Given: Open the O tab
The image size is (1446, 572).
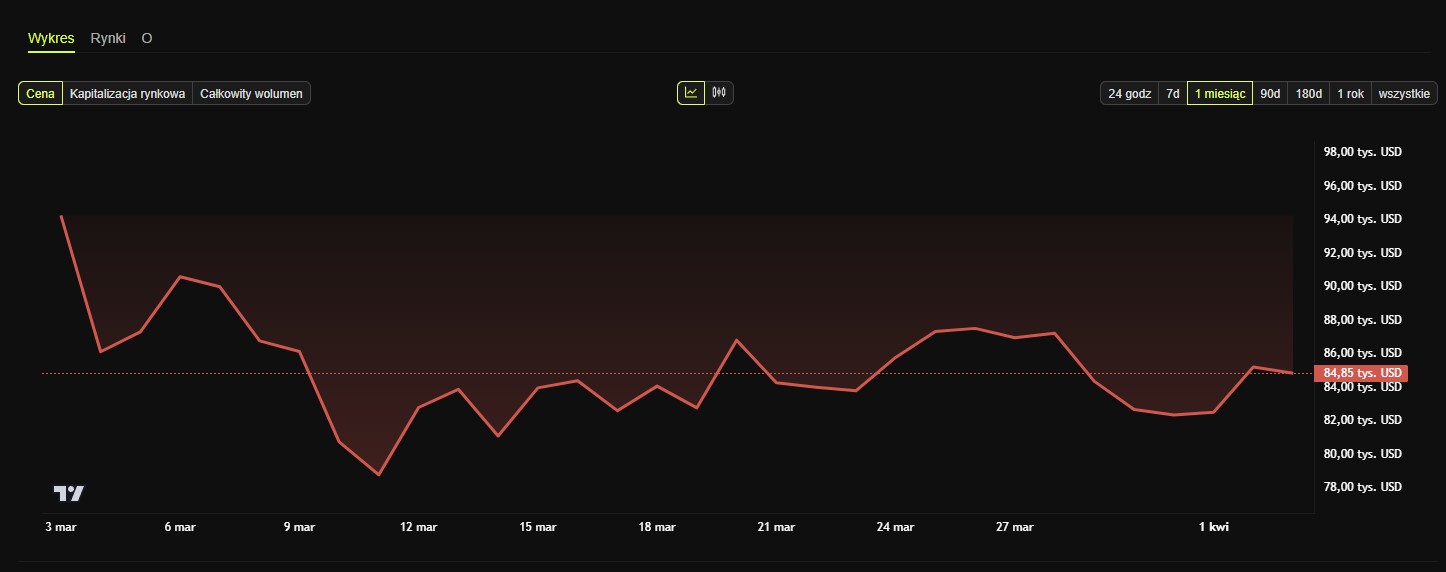Looking at the screenshot, I should pyautogui.click(x=147, y=38).
